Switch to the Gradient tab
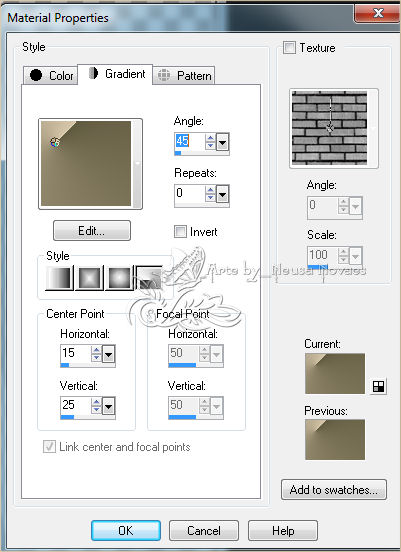The width and height of the screenshot is (401, 552). click(x=115, y=74)
